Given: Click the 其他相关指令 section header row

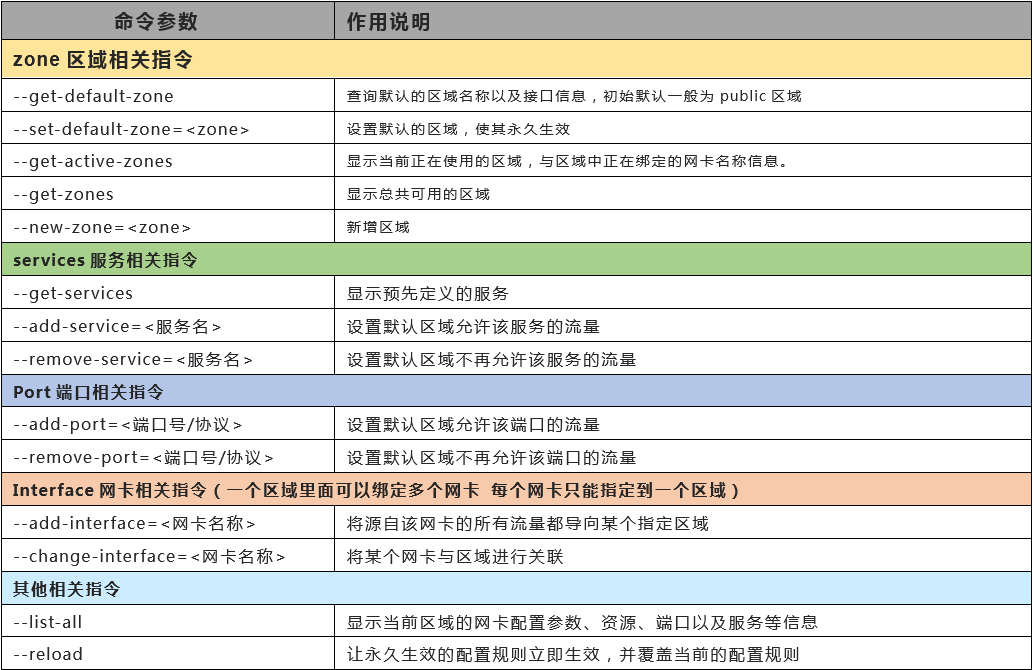Looking at the screenshot, I should pos(516,589).
